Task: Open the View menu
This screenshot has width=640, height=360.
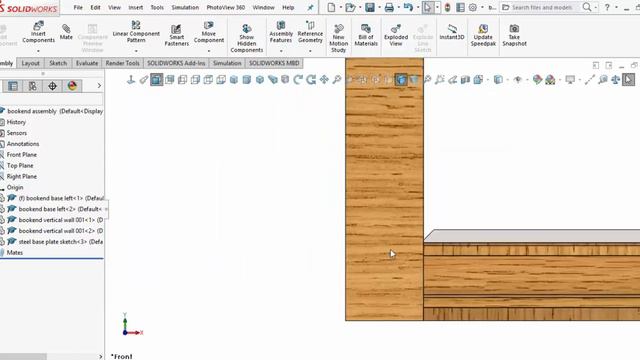Action: [114, 7]
